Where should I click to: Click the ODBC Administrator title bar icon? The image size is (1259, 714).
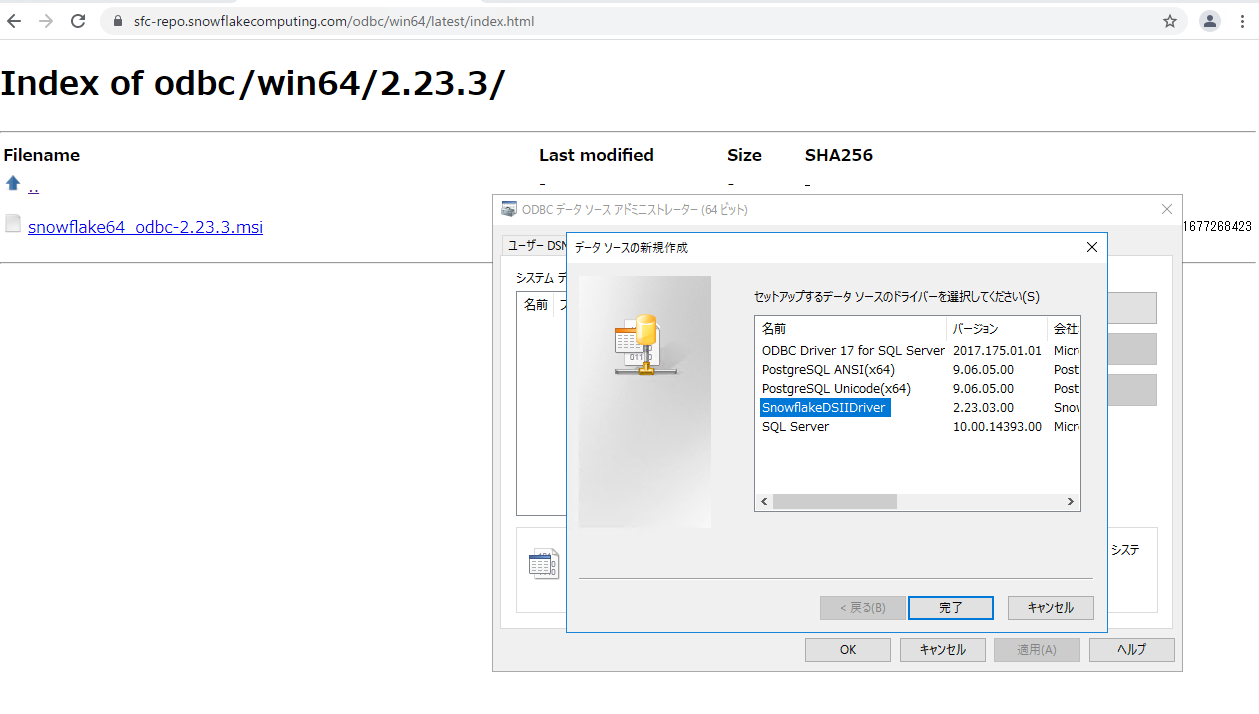click(x=509, y=209)
